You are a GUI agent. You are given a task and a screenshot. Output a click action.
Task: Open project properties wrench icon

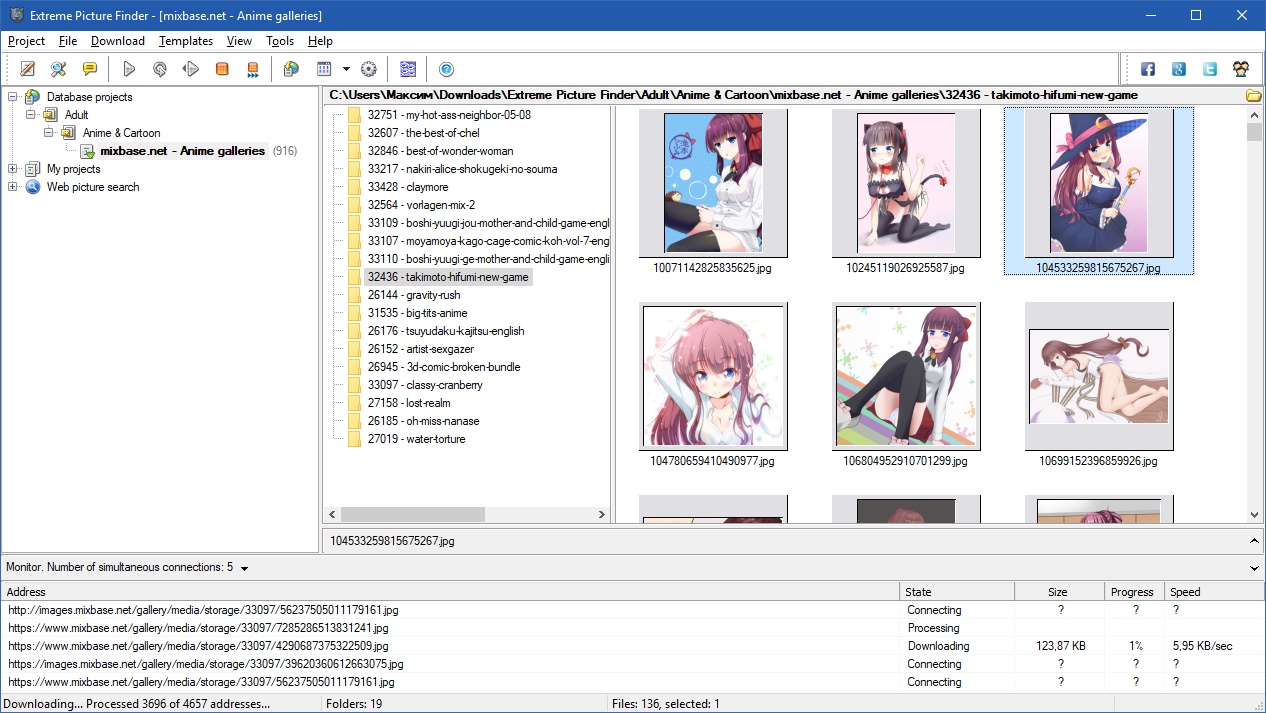point(59,69)
